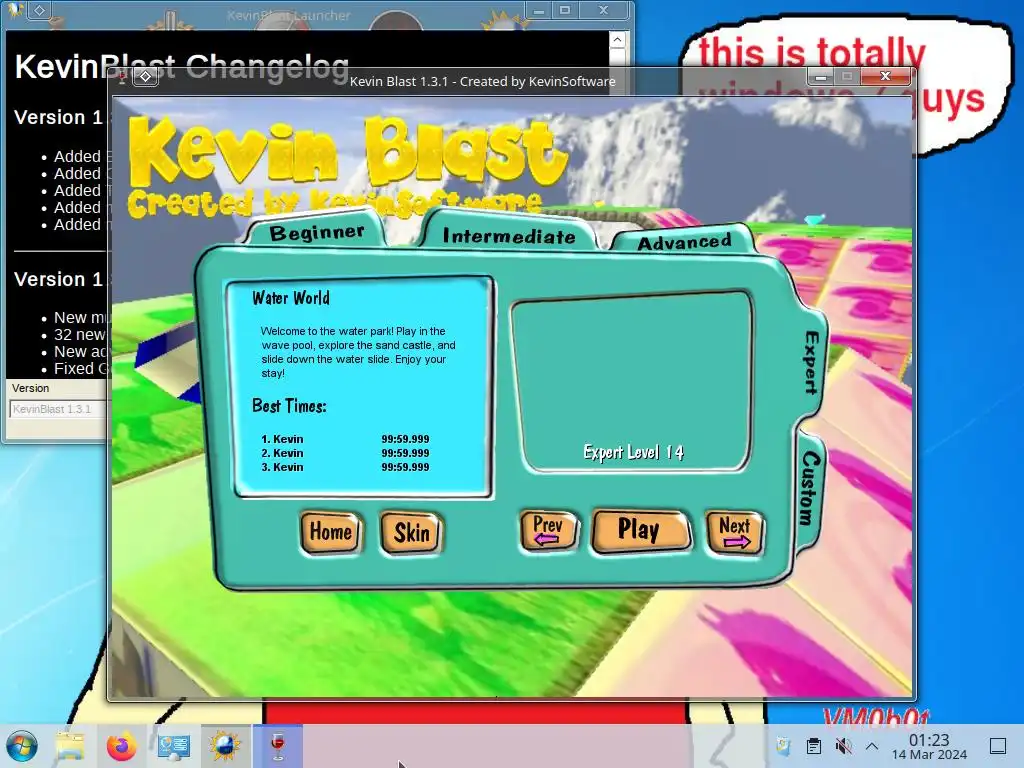Open the Expert side tab

tap(812, 363)
